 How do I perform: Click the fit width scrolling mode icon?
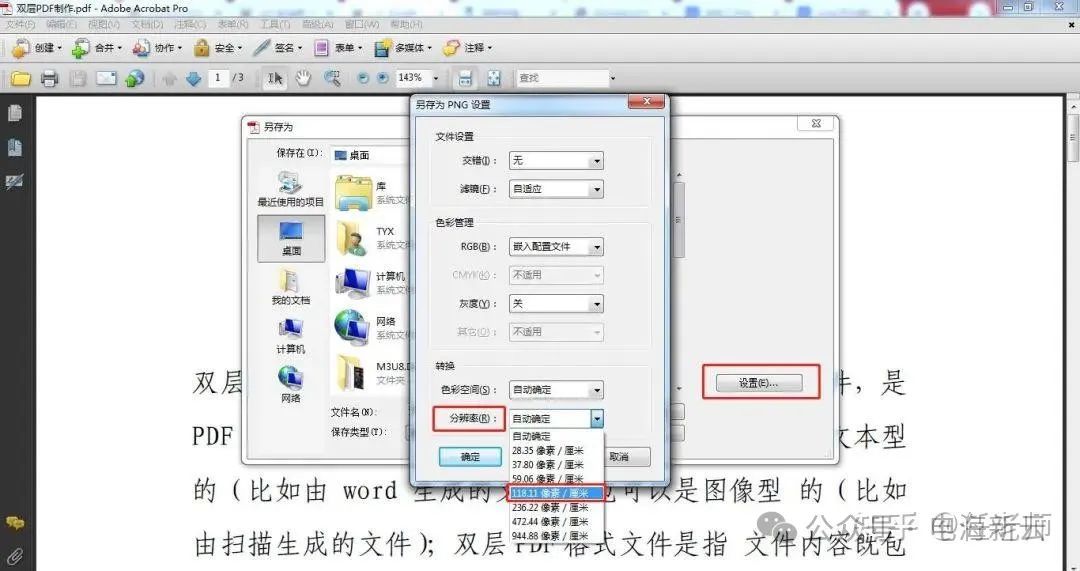[x=466, y=78]
